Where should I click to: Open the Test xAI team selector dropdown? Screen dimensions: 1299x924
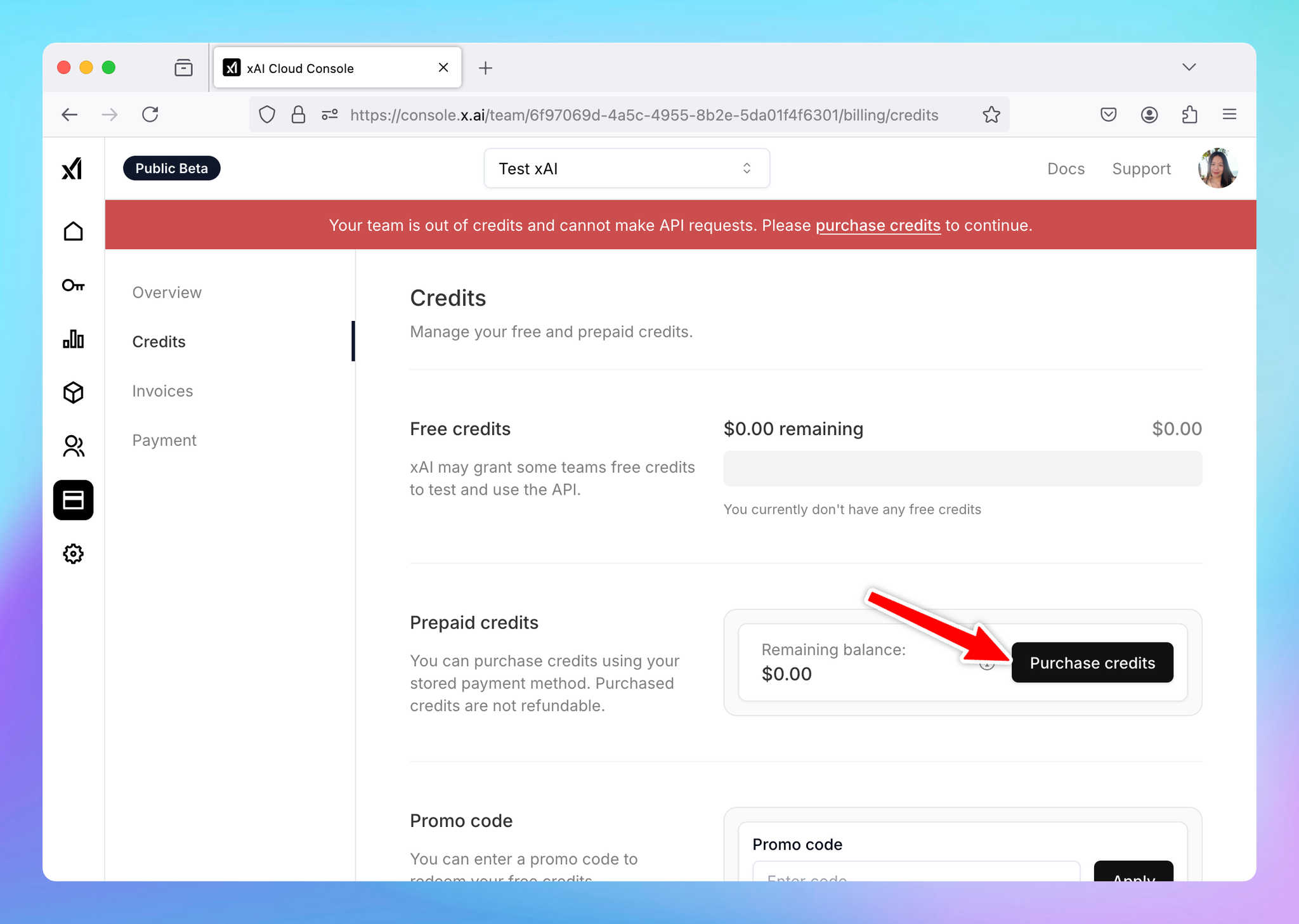point(627,169)
